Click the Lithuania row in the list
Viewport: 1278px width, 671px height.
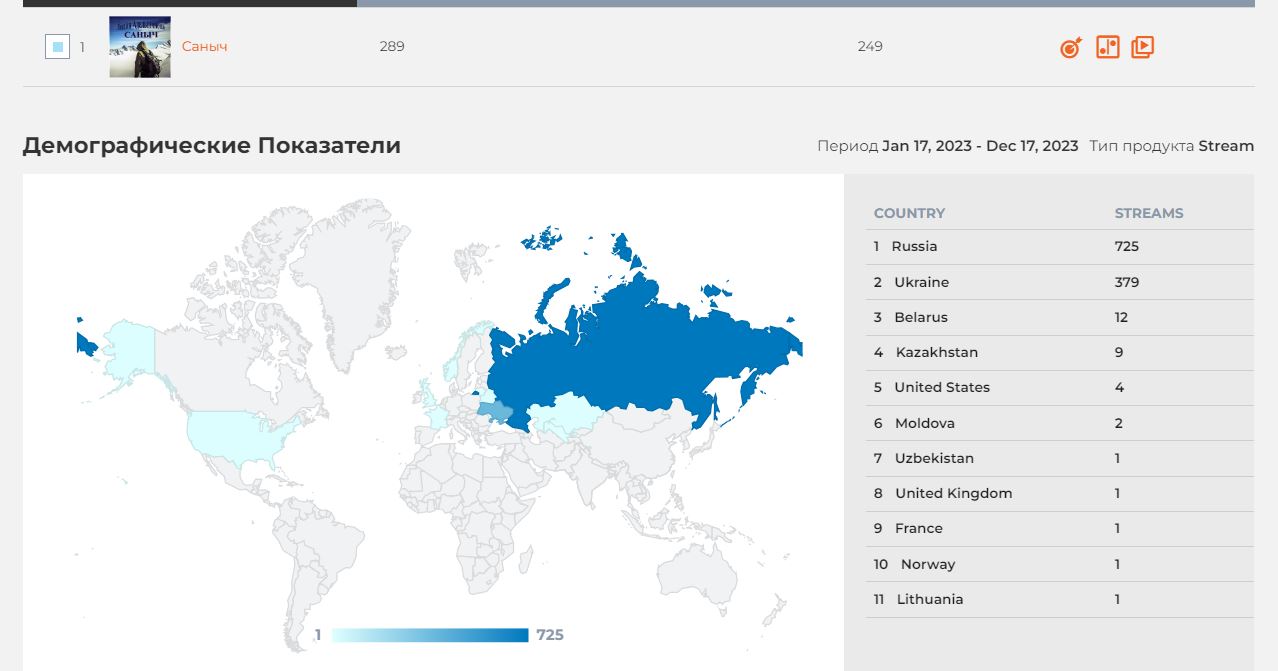pyautogui.click(x=929, y=599)
